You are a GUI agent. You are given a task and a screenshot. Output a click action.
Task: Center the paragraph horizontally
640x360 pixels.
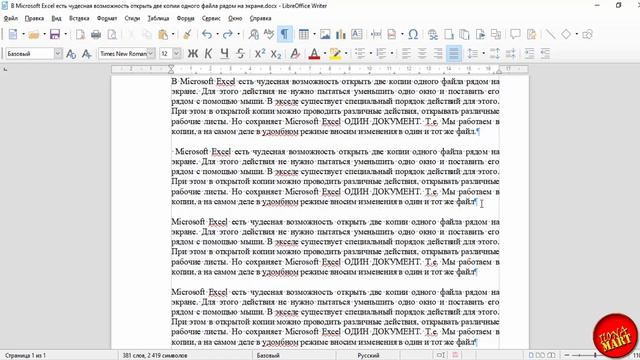point(422,53)
